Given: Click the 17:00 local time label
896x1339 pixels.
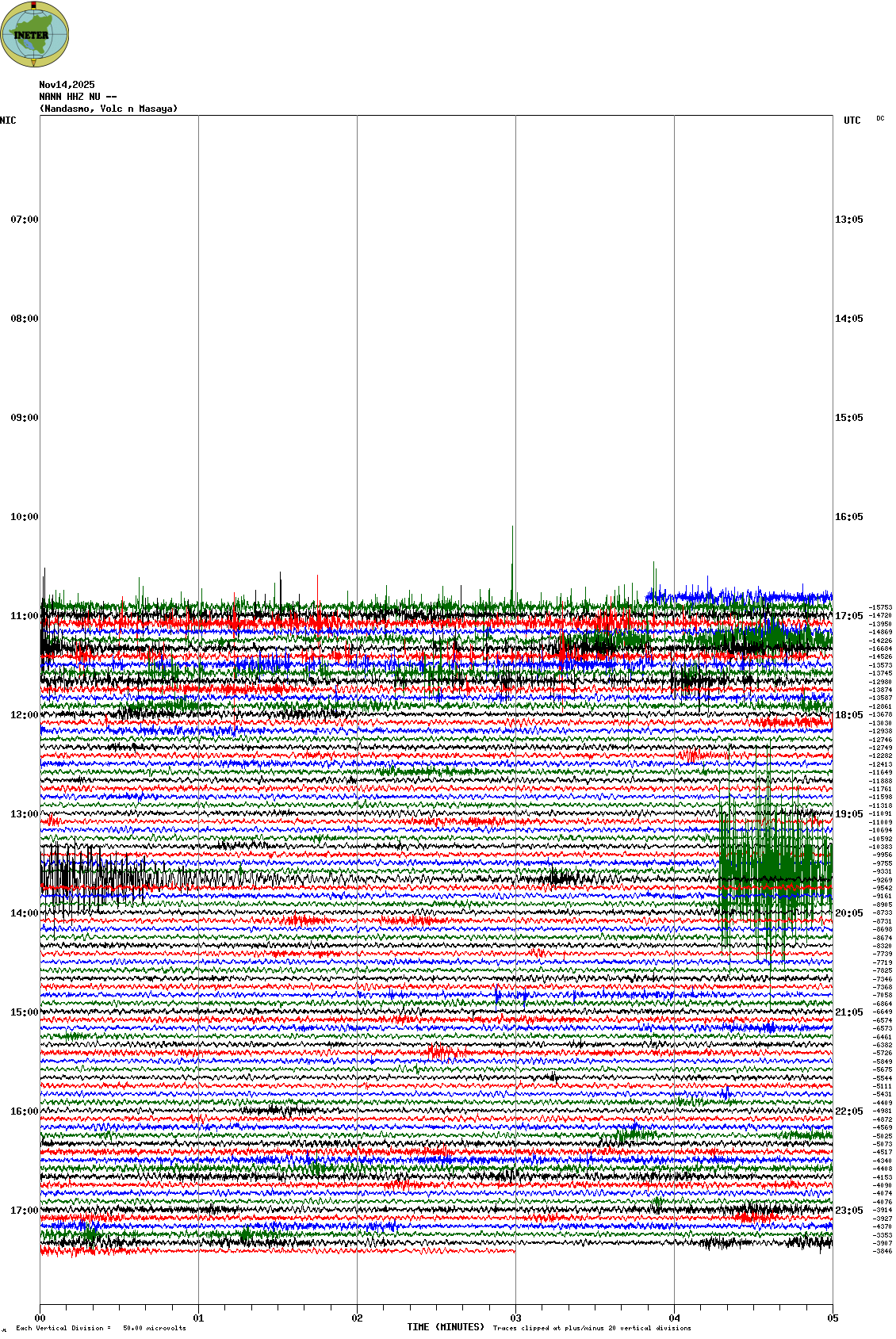Looking at the screenshot, I should 24,1211.
